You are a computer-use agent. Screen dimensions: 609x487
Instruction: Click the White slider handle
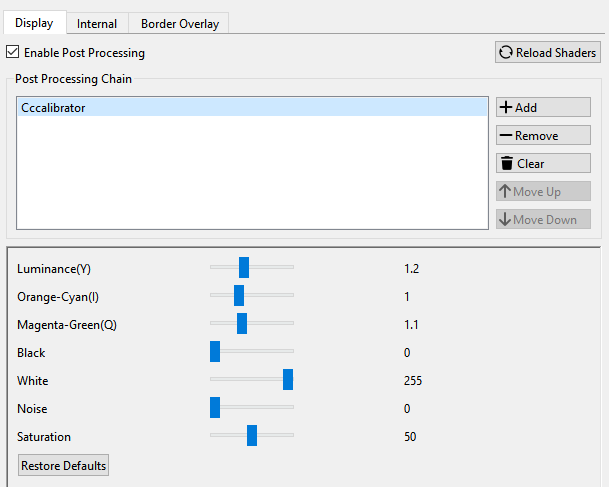[288, 379]
